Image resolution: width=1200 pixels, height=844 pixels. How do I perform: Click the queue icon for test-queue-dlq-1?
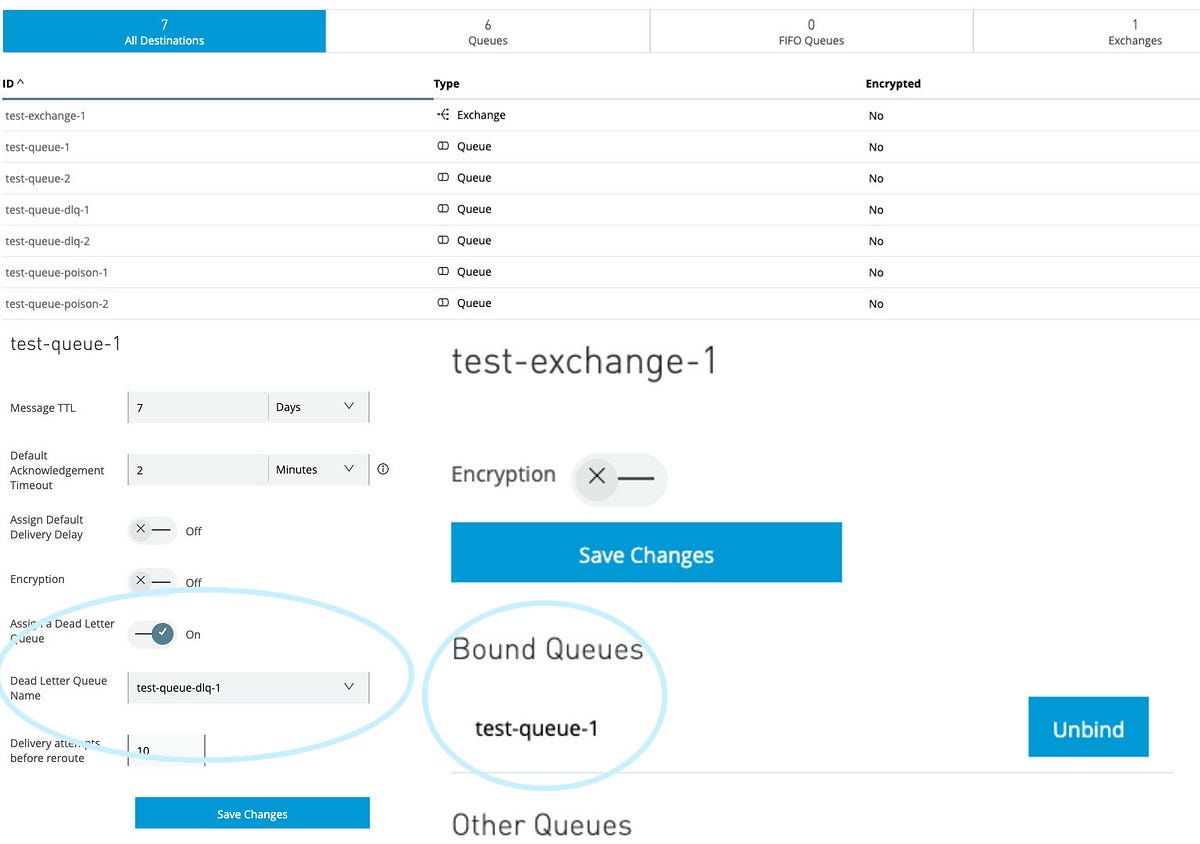tap(443, 209)
